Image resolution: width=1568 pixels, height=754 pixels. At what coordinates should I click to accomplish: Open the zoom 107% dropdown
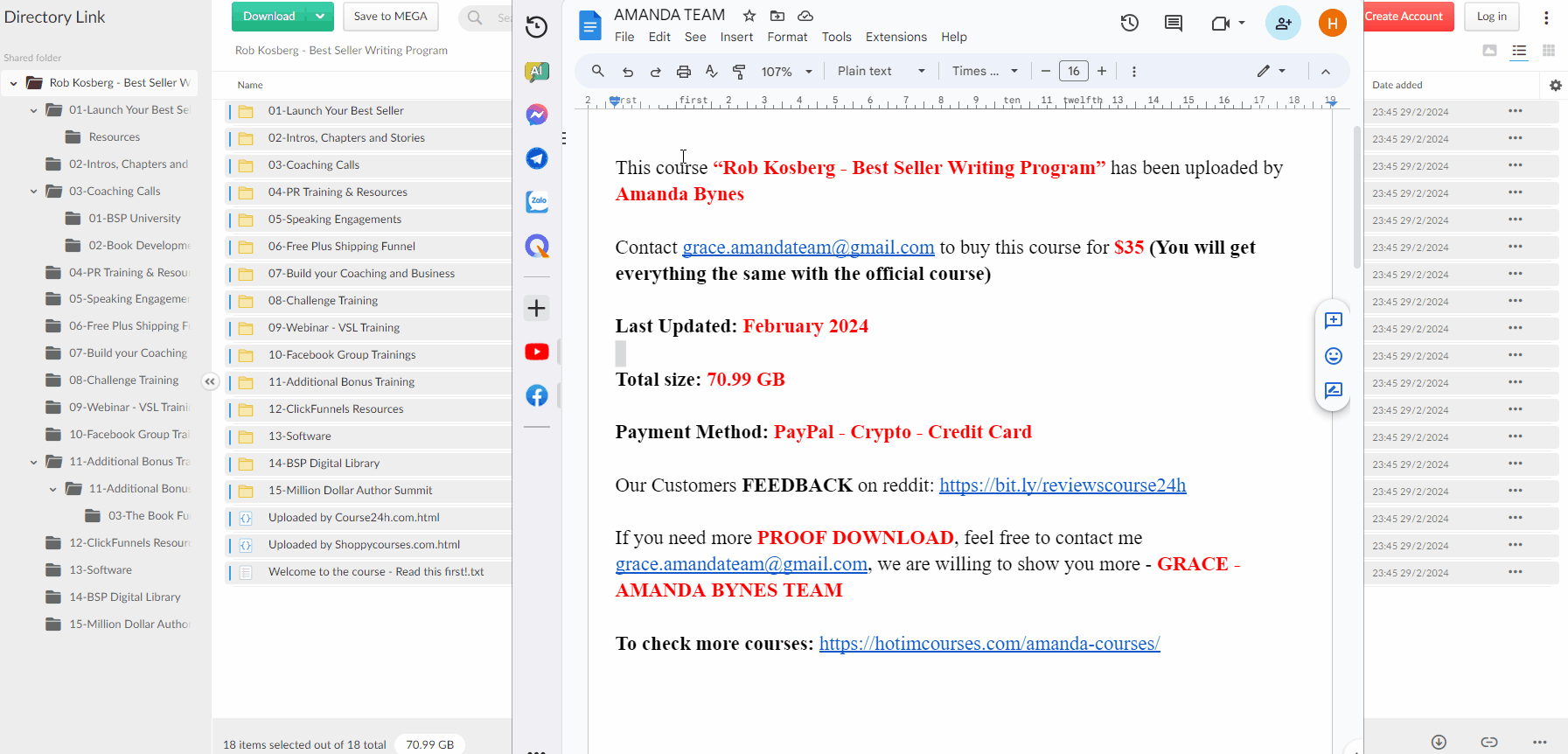(787, 72)
